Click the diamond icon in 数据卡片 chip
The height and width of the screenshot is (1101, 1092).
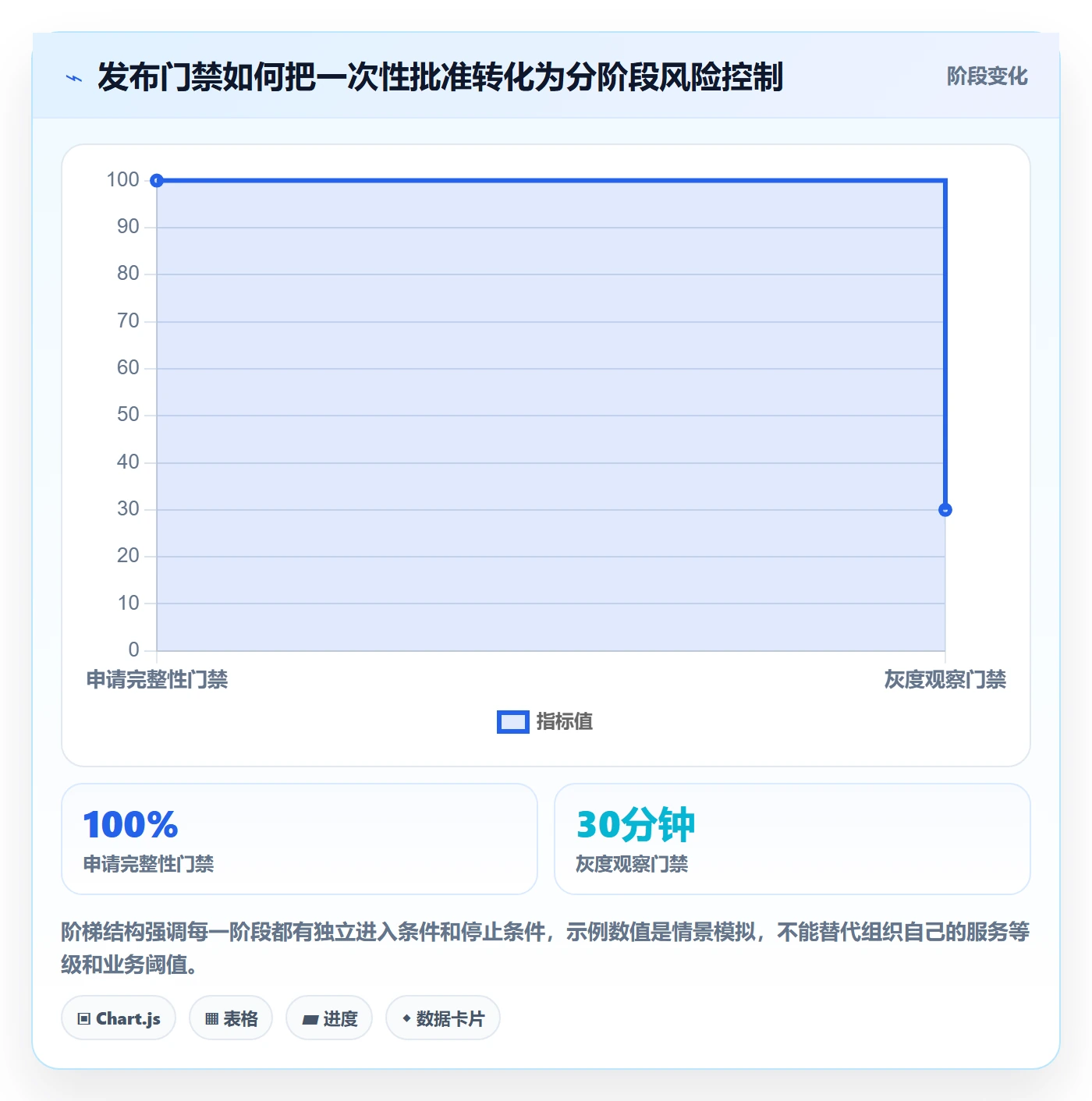click(x=406, y=1018)
